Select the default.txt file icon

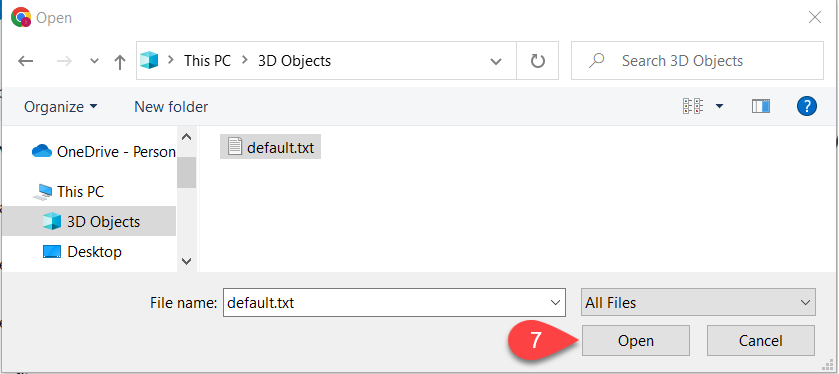pyautogui.click(x=235, y=146)
